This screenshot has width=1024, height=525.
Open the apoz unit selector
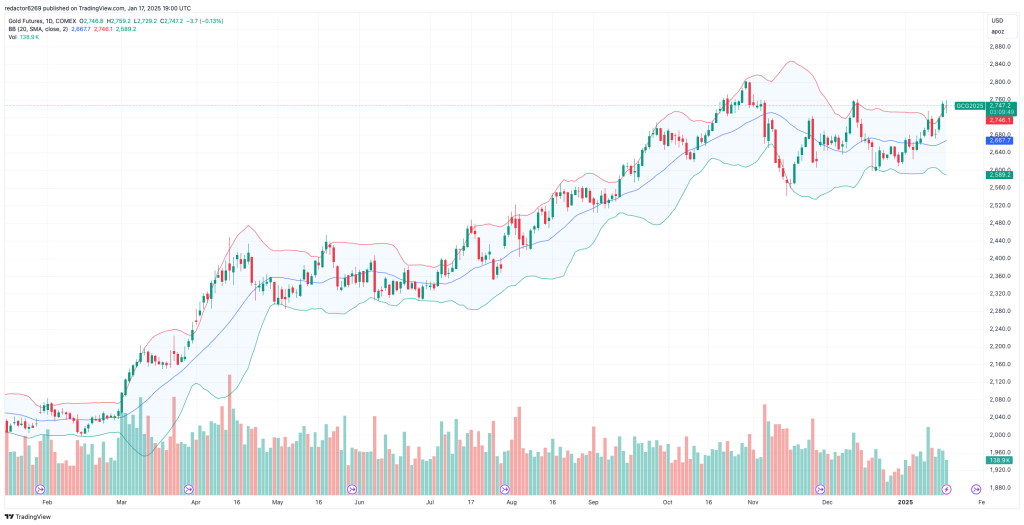(x=997, y=32)
